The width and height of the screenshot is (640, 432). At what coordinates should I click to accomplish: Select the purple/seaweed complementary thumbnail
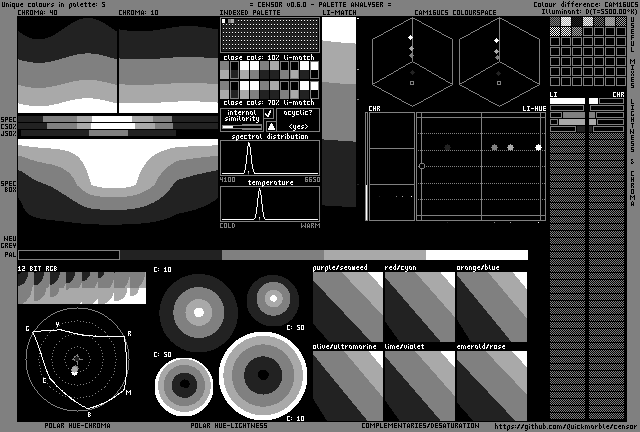pyautogui.click(x=347, y=307)
